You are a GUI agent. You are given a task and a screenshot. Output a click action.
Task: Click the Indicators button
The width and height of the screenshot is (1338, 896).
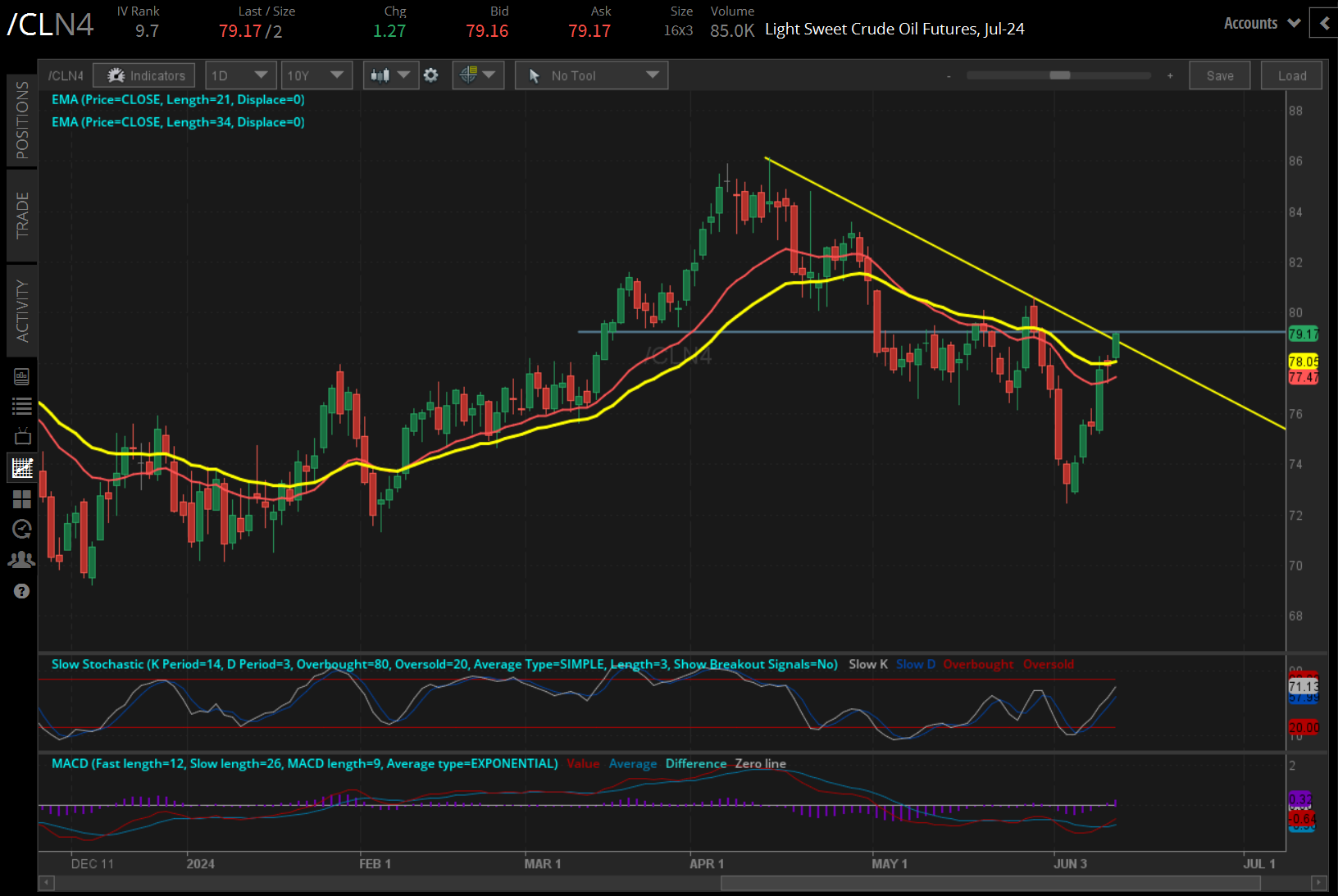[x=143, y=75]
